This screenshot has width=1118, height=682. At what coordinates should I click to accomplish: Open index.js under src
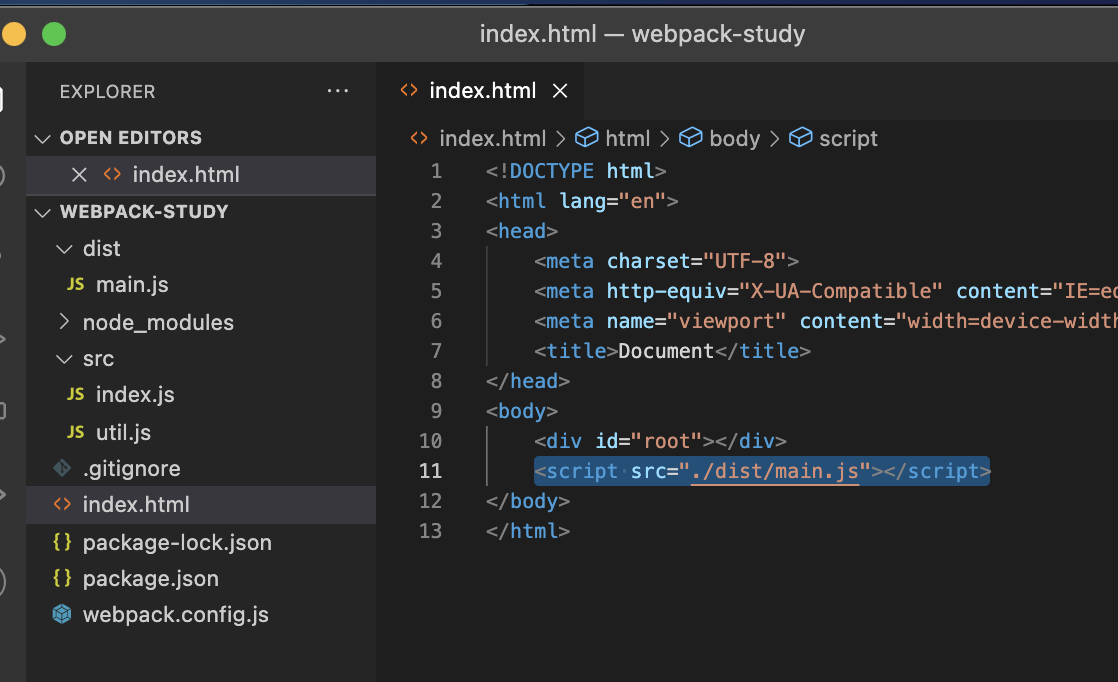click(x=135, y=395)
